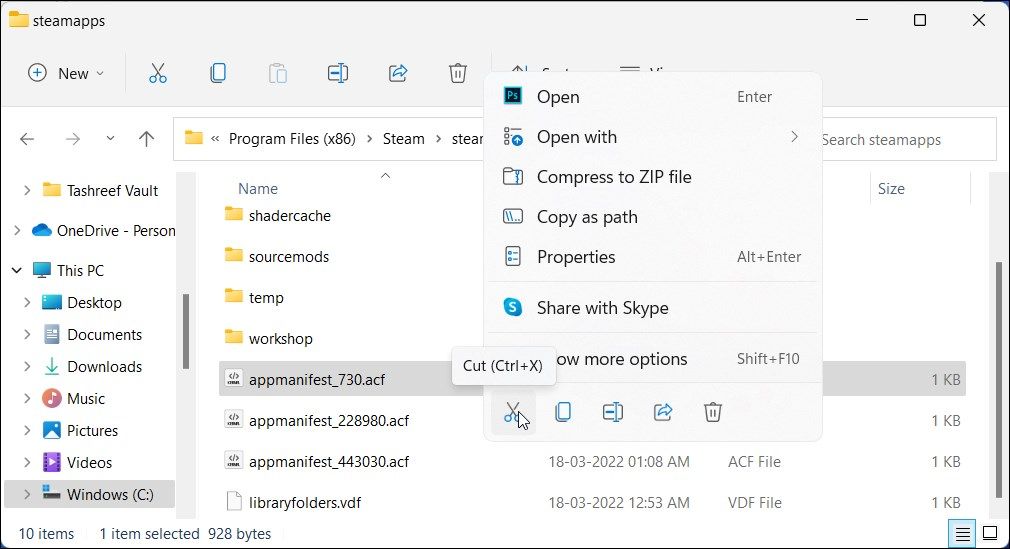1010x549 pixels.
Task: Click the Up directory arrow button
Action: (x=146, y=139)
